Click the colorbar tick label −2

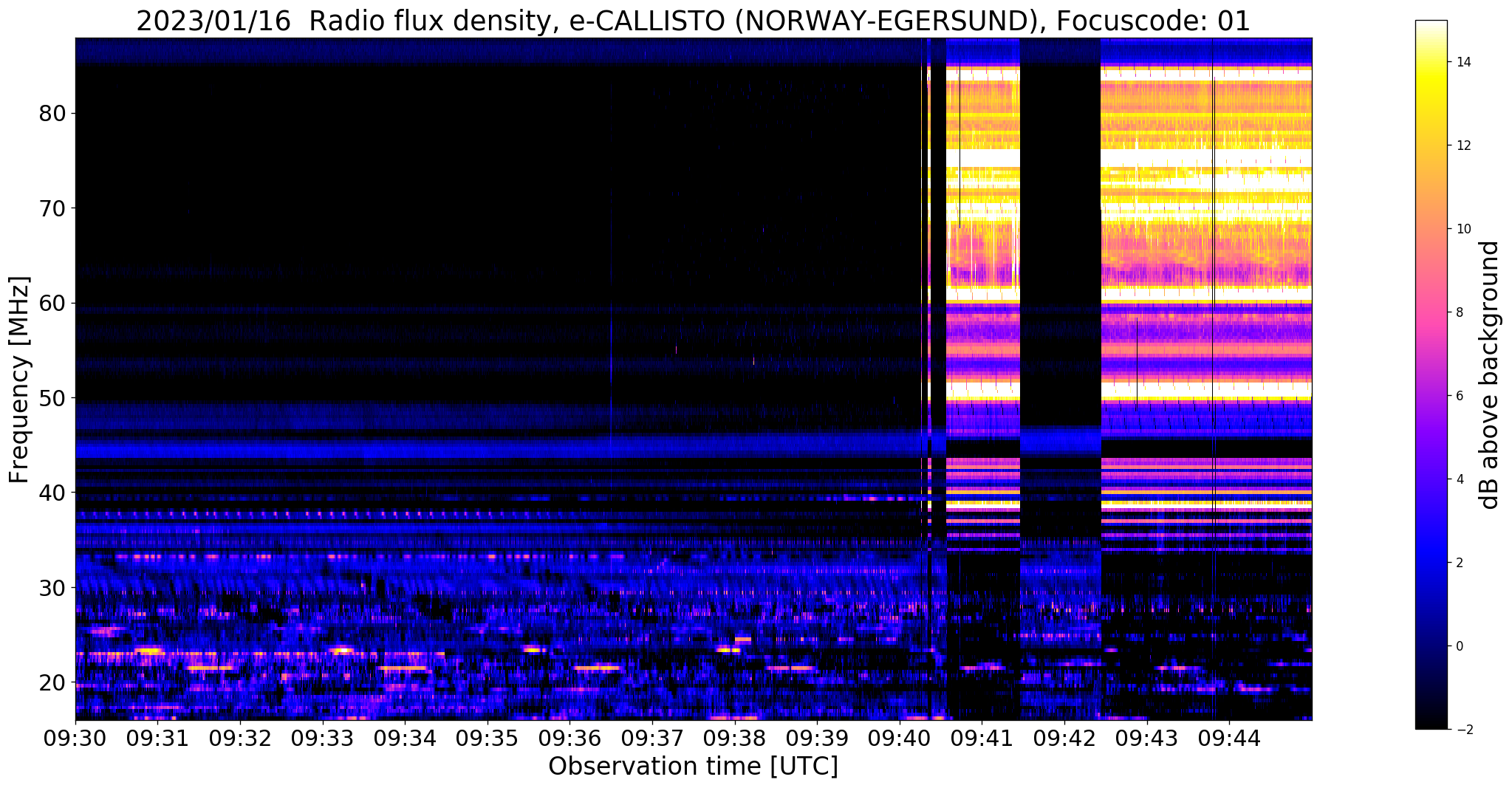tap(1463, 730)
